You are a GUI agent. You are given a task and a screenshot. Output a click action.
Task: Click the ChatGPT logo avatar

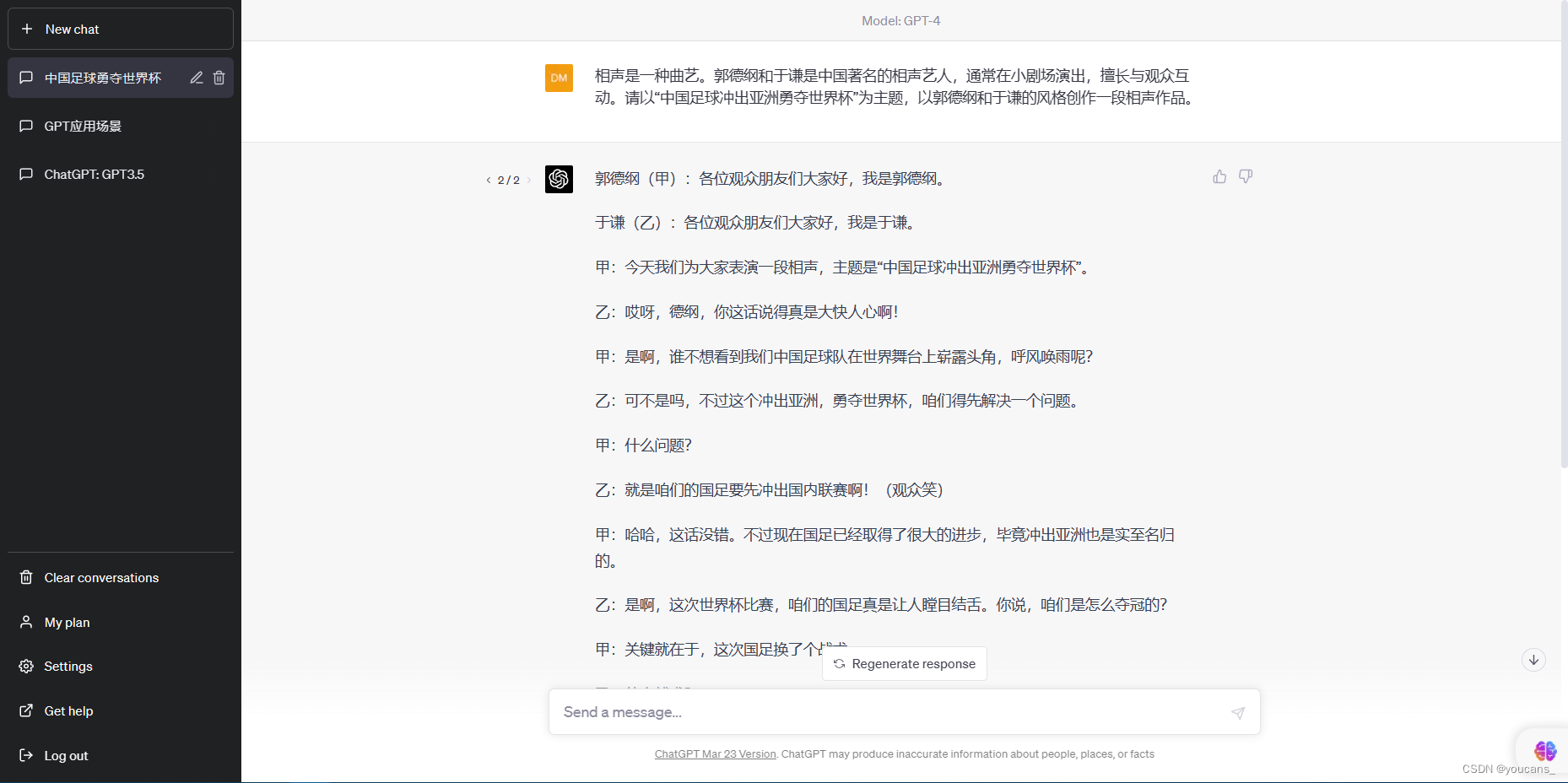pos(559,179)
